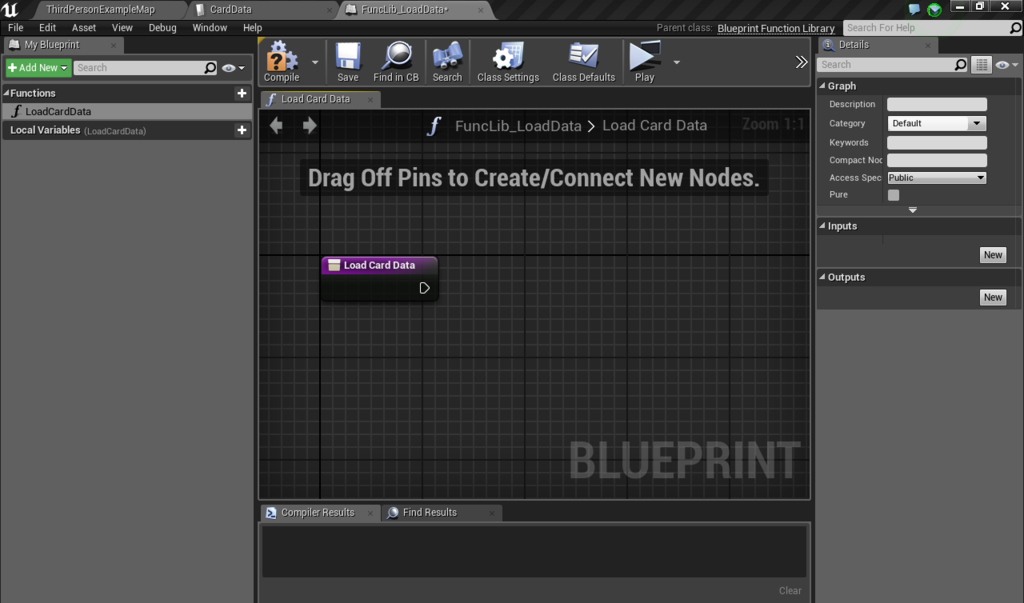1024x603 pixels.
Task: Open Blueprint Function Library parent class link
Action: coord(776,28)
